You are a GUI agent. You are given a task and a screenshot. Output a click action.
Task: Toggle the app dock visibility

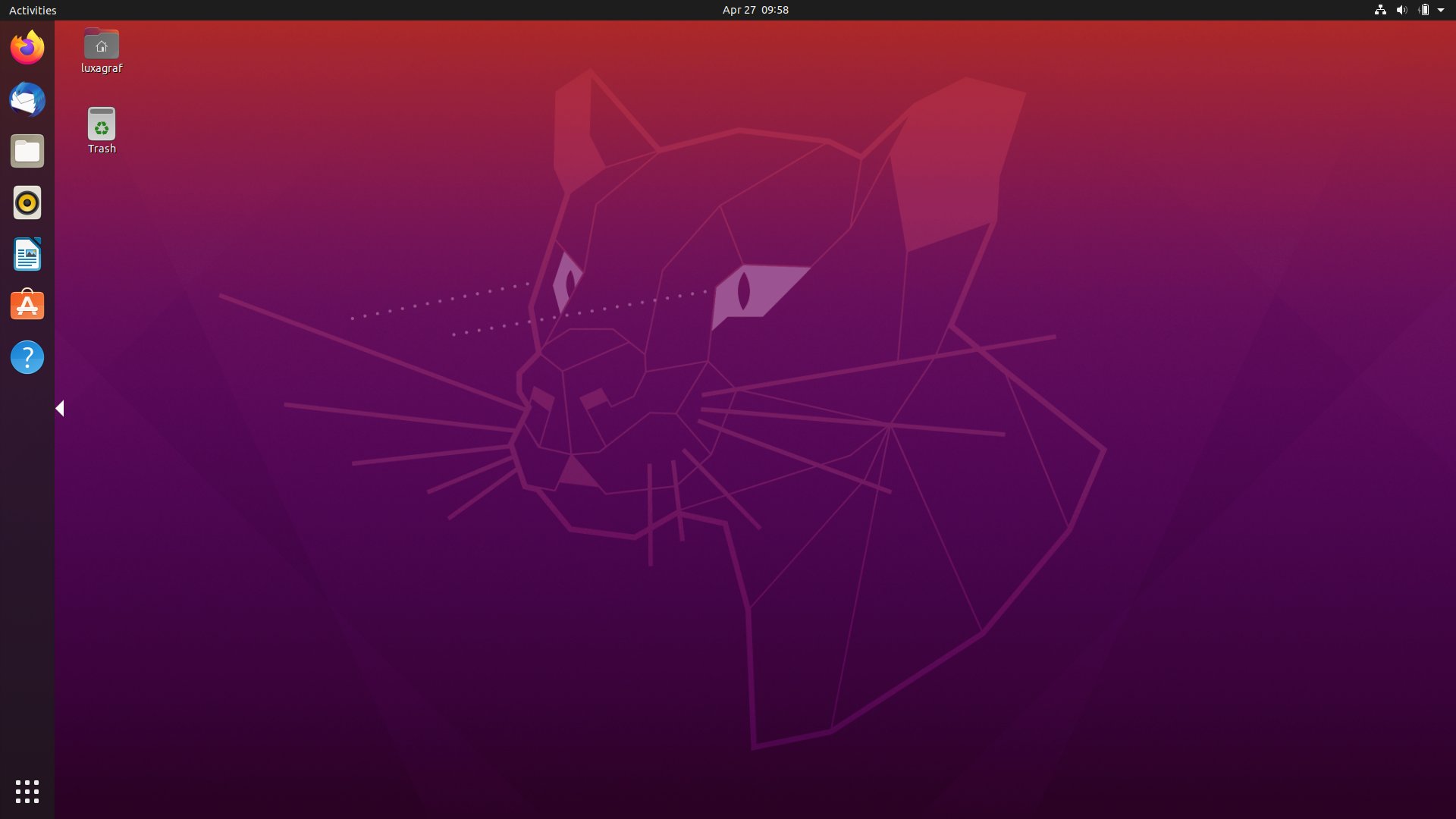(x=59, y=408)
